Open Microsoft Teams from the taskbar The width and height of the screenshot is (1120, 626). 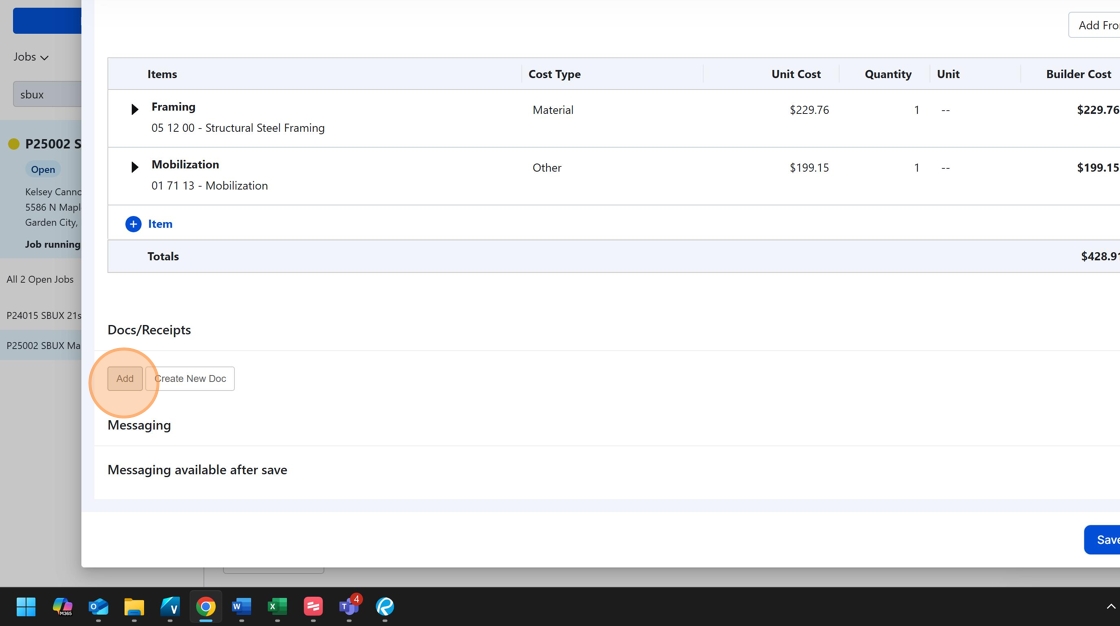click(x=349, y=607)
